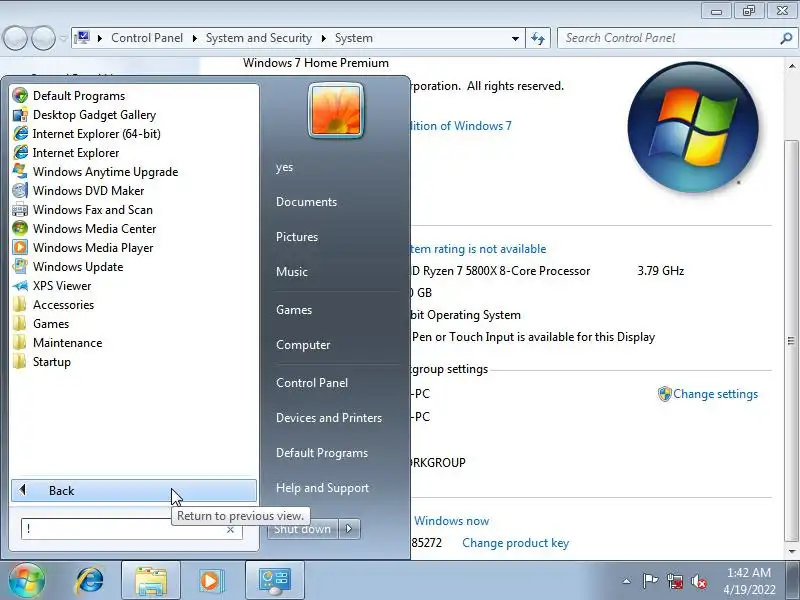The width and height of the screenshot is (800, 600).
Task: Open Windows Update icon in Start menu
Action: coord(20,266)
